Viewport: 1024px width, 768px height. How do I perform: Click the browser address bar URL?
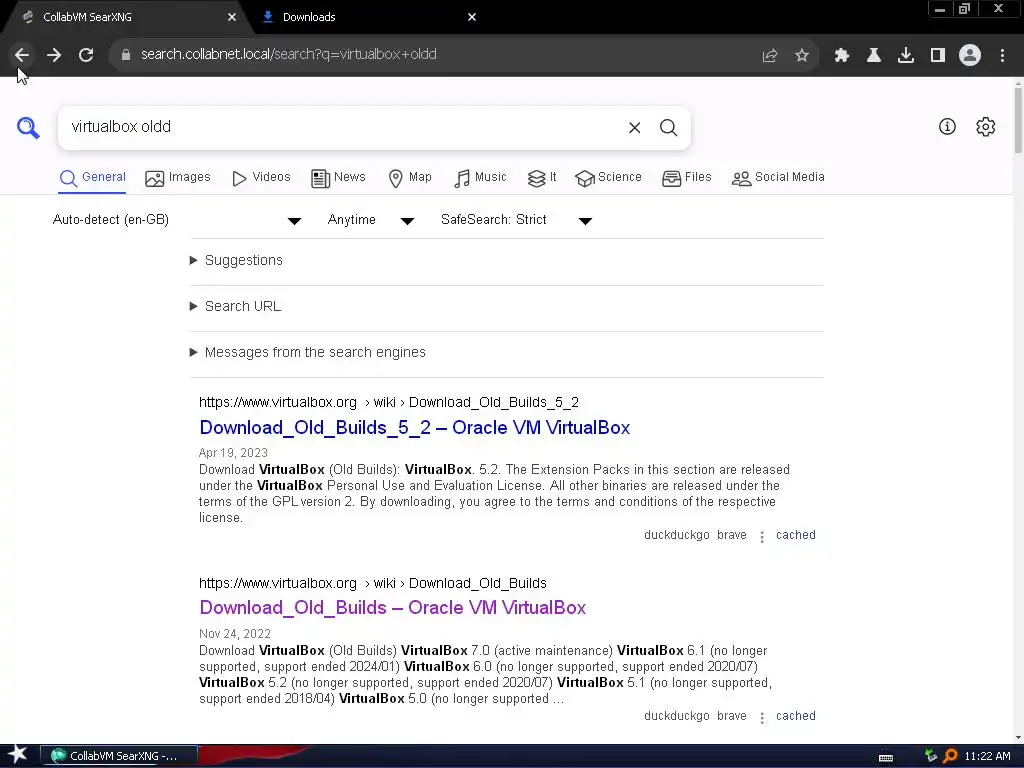[289, 55]
